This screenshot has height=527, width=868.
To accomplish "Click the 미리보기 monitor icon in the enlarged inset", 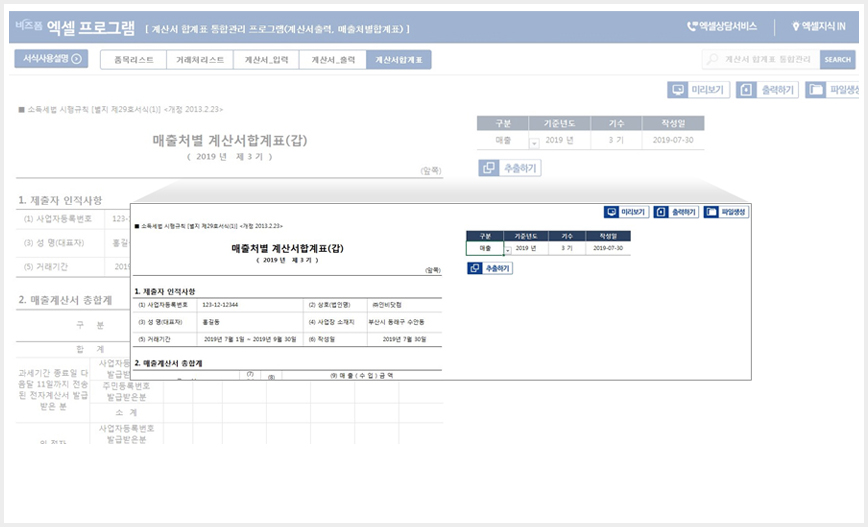I will (x=611, y=212).
